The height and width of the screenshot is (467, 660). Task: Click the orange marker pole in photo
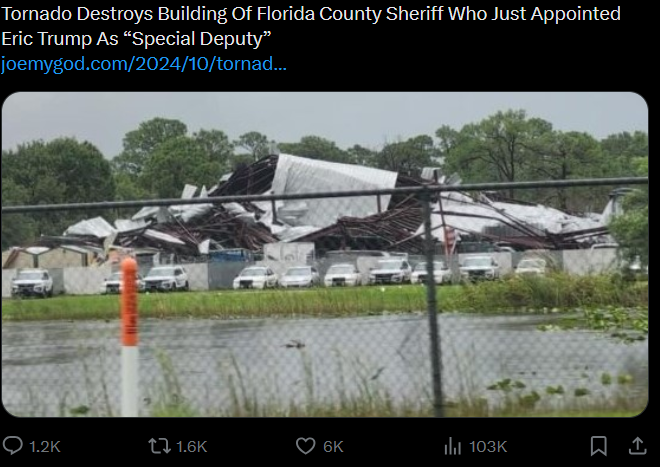coord(130,337)
